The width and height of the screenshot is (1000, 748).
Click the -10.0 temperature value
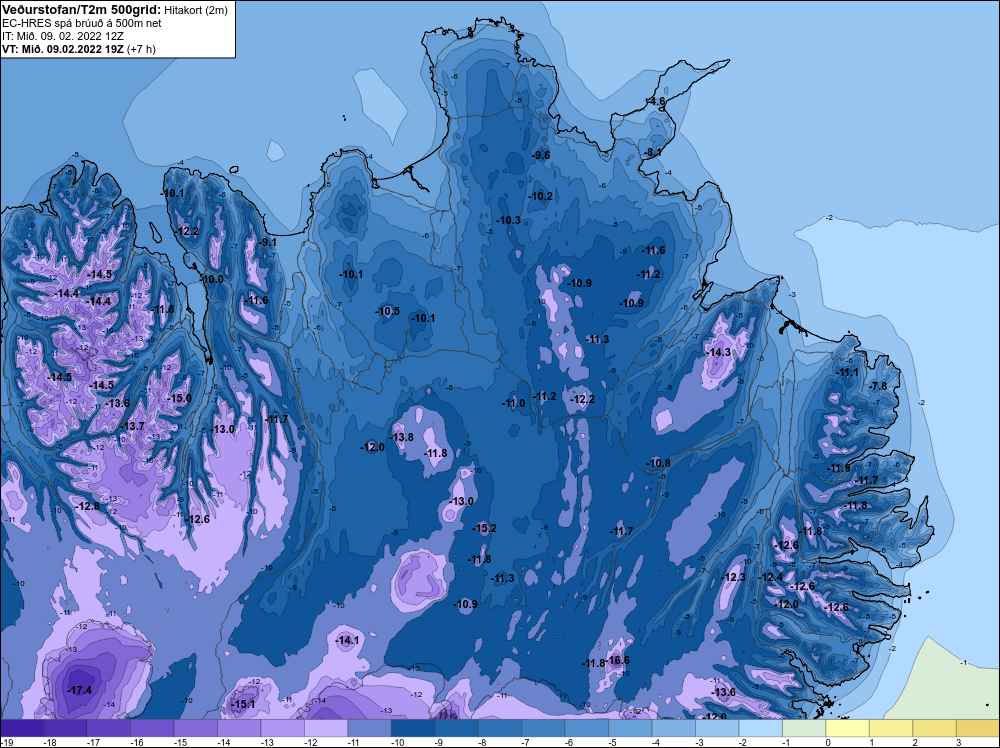(x=211, y=279)
